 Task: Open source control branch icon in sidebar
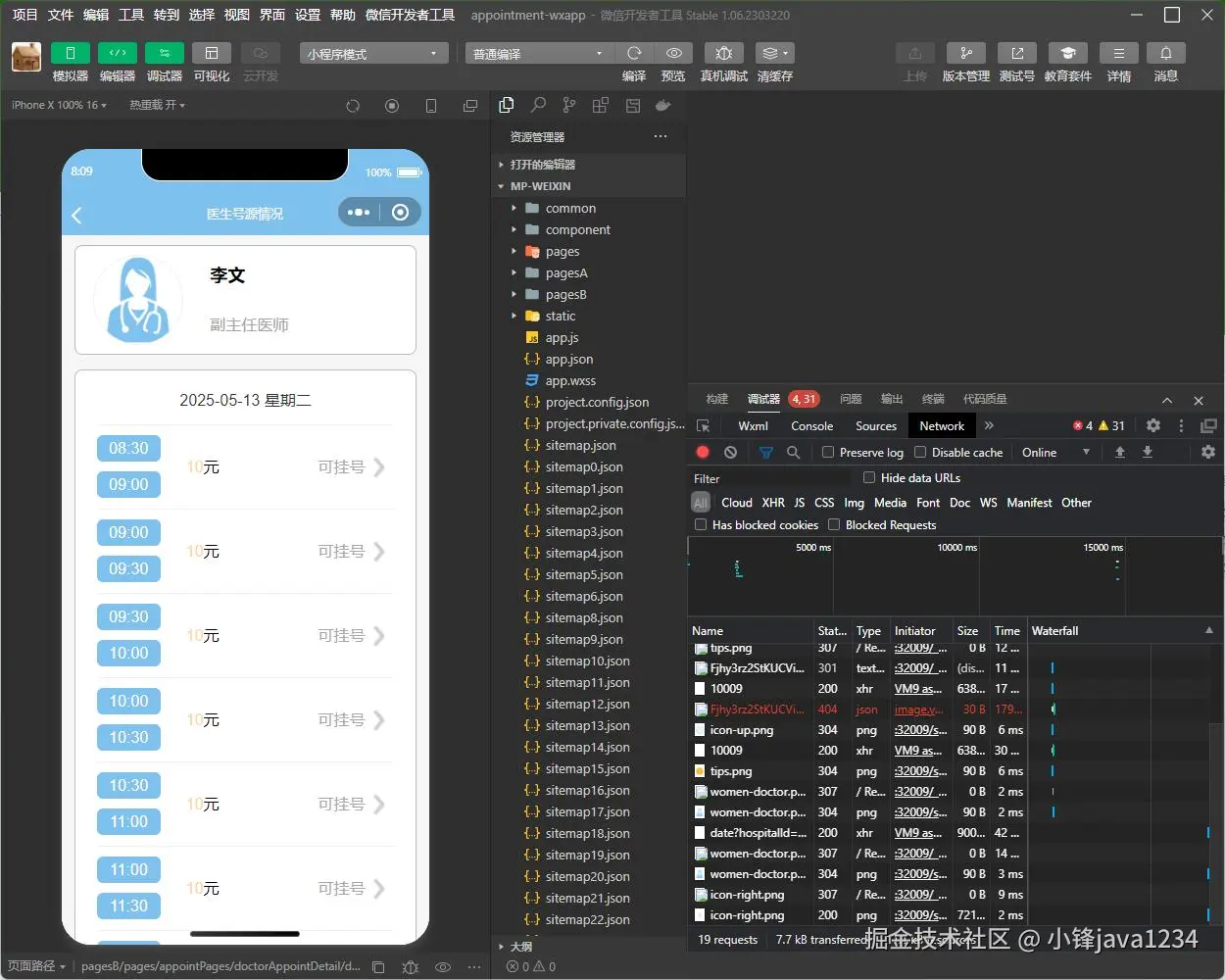[569, 105]
